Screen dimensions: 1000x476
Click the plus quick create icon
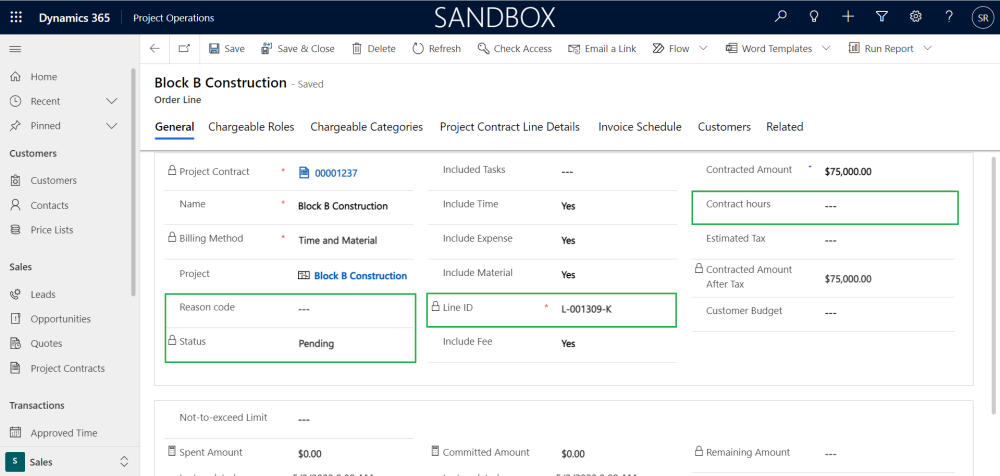[848, 17]
